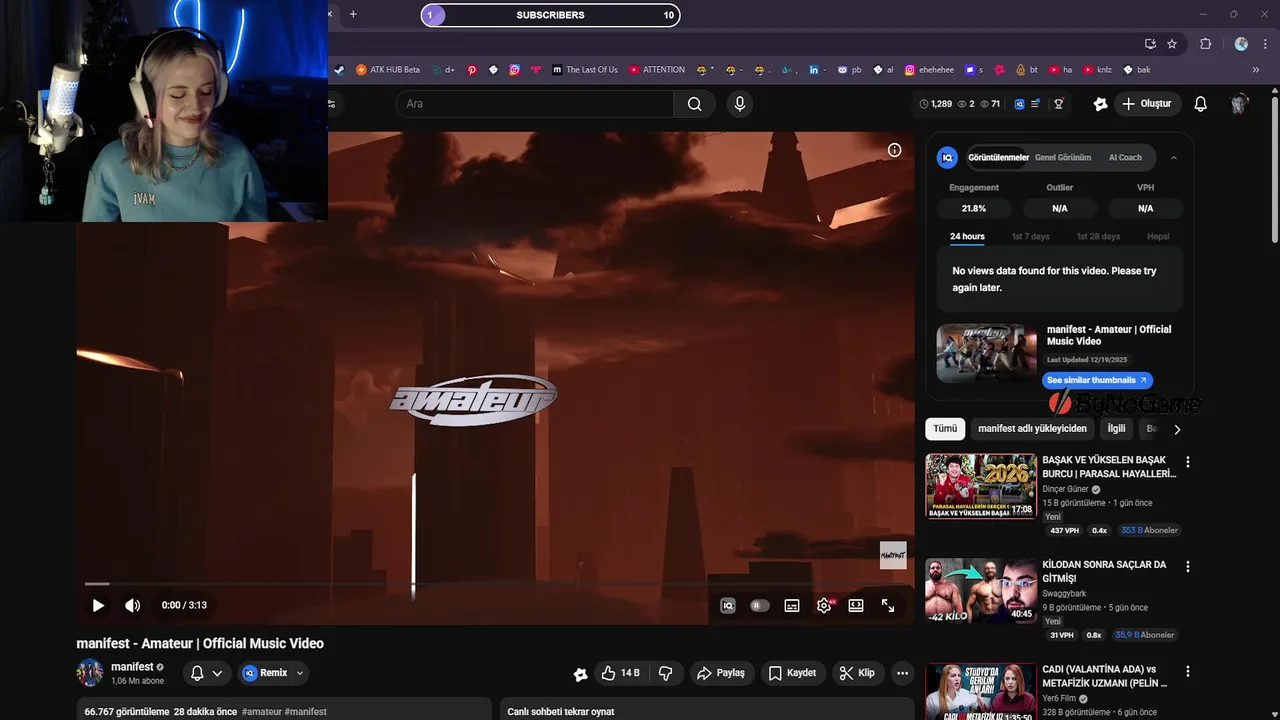Click the star badge icon beside like button
The width and height of the screenshot is (1280, 720).
tap(580, 674)
